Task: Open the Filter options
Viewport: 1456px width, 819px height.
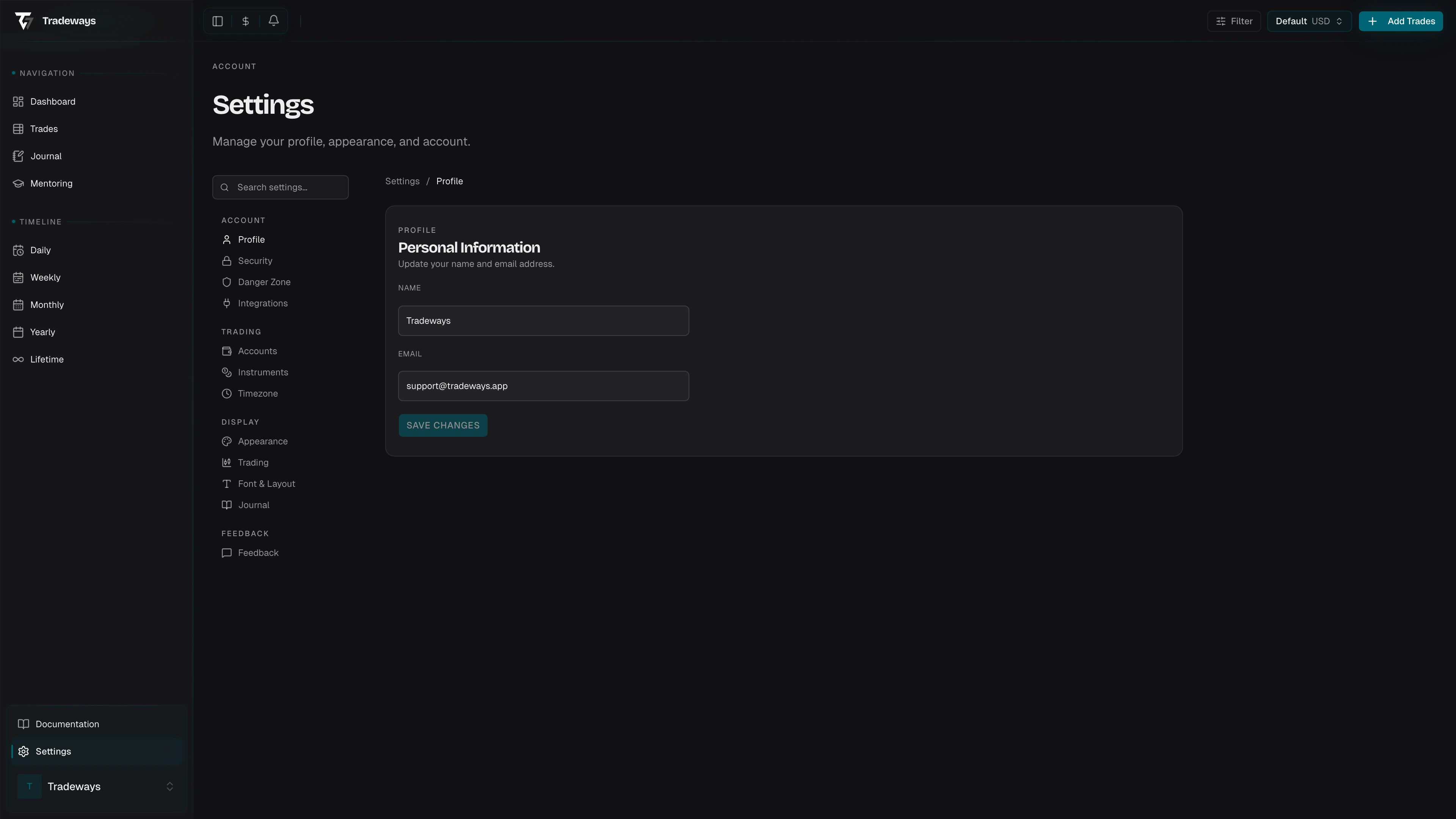Action: 1234,21
